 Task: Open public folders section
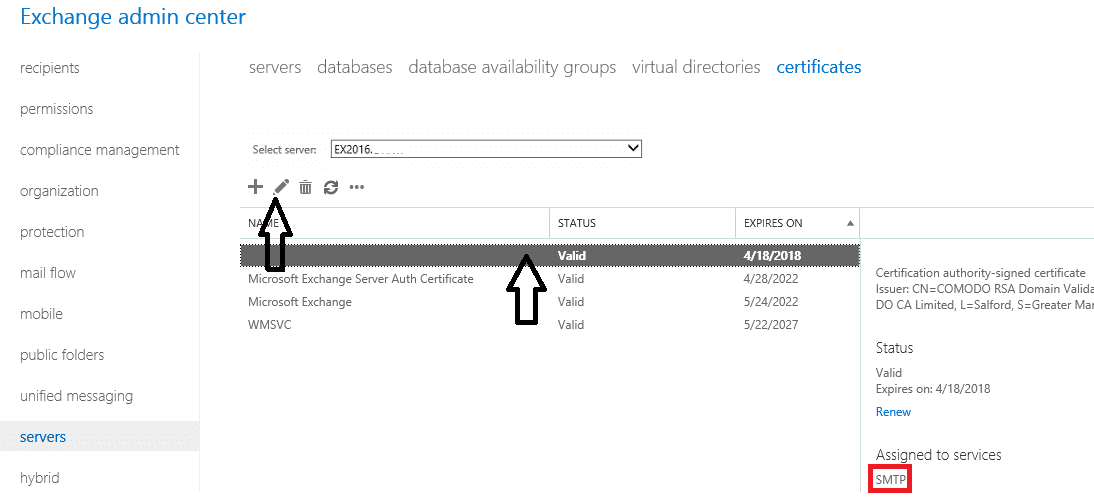(62, 355)
